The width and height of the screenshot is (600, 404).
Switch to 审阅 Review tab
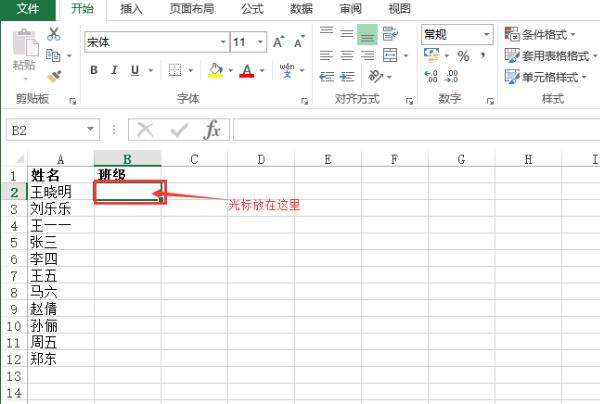(351, 8)
